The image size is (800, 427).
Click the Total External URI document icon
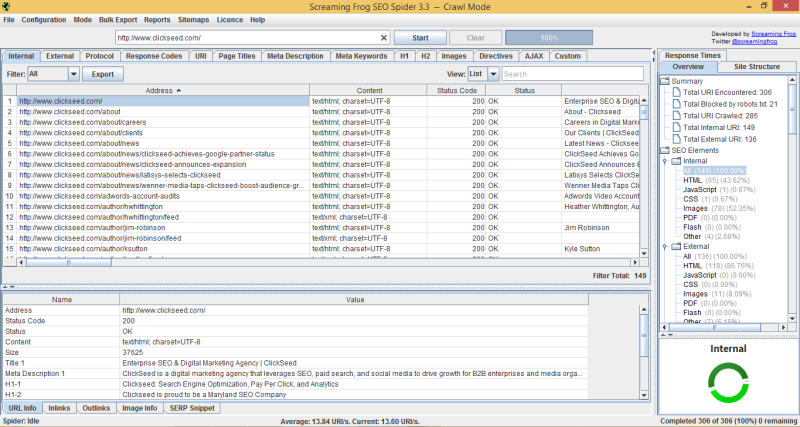pos(676,139)
